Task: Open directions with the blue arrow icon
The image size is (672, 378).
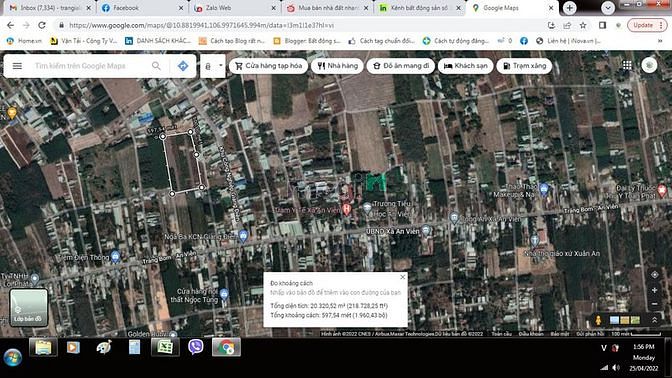Action: point(183,66)
